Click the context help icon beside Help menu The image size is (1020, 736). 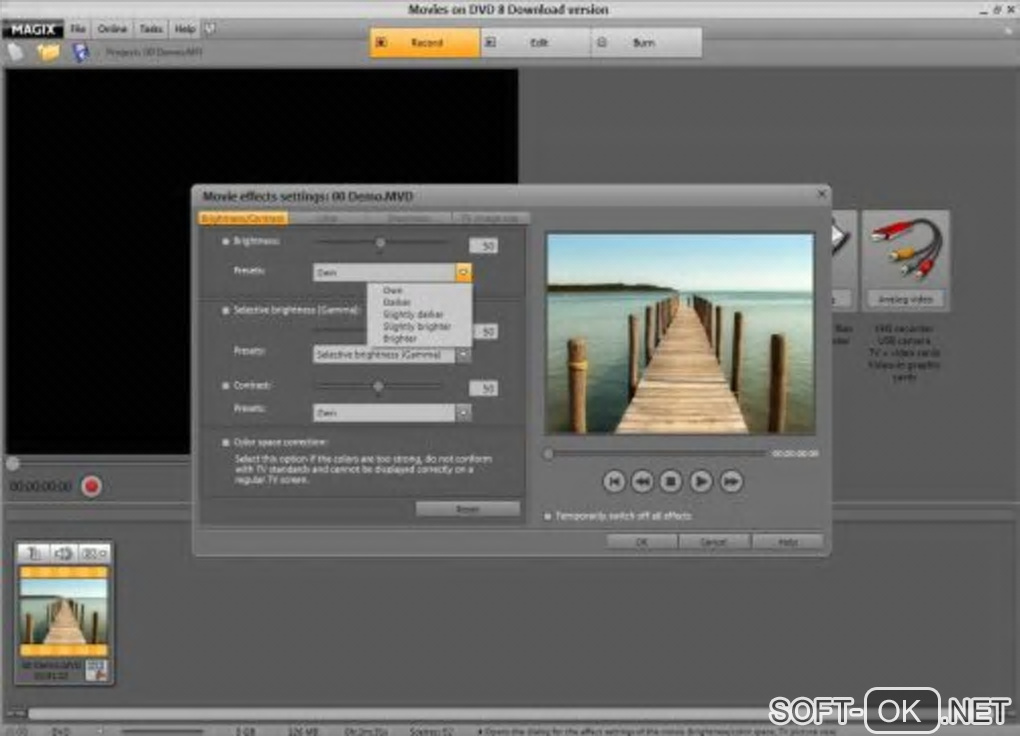click(209, 29)
